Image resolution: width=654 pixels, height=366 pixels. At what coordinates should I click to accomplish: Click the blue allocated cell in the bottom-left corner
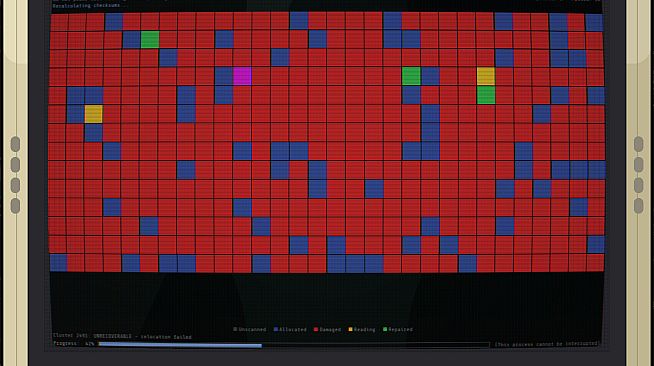pyautogui.click(x=58, y=263)
